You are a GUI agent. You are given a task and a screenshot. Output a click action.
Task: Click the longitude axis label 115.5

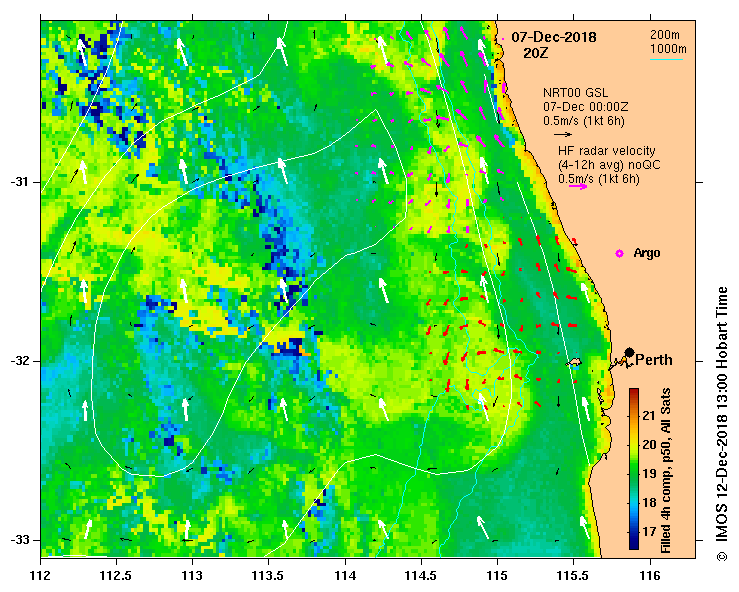click(574, 576)
